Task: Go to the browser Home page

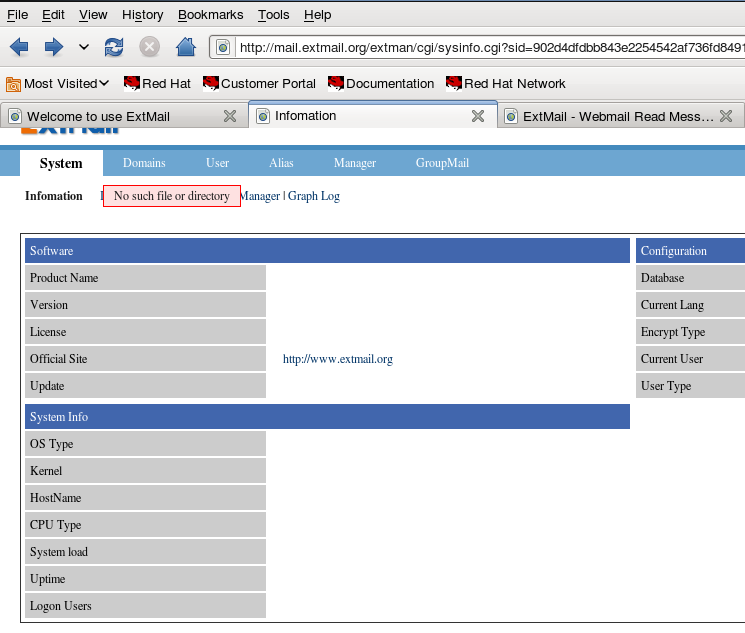Action: click(x=186, y=47)
